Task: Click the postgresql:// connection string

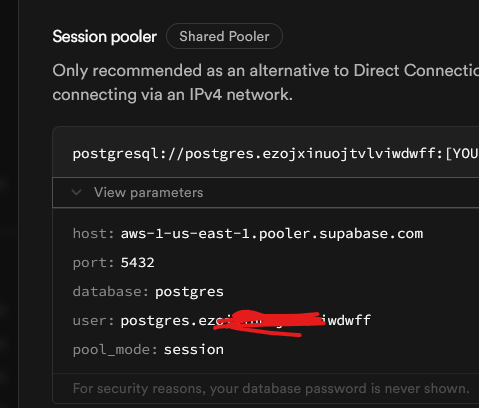Action: click(276, 154)
